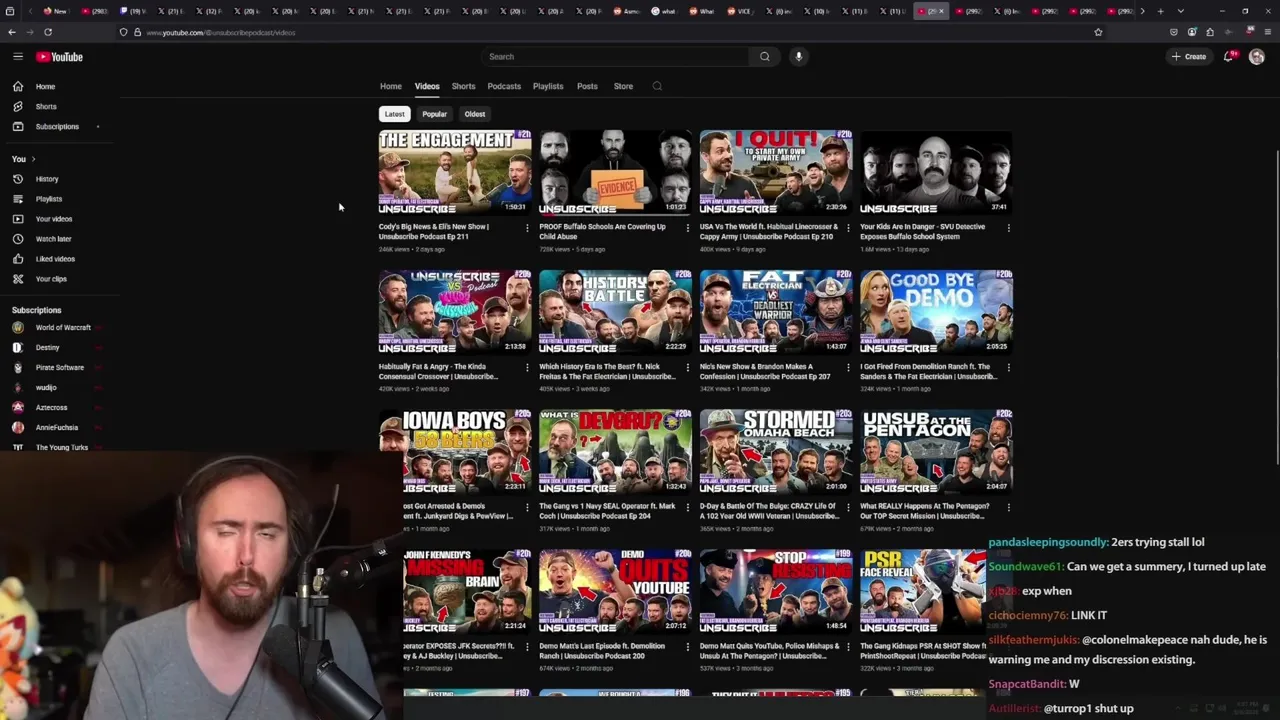Open the account avatar menu
The image size is (1280, 720).
(1257, 57)
